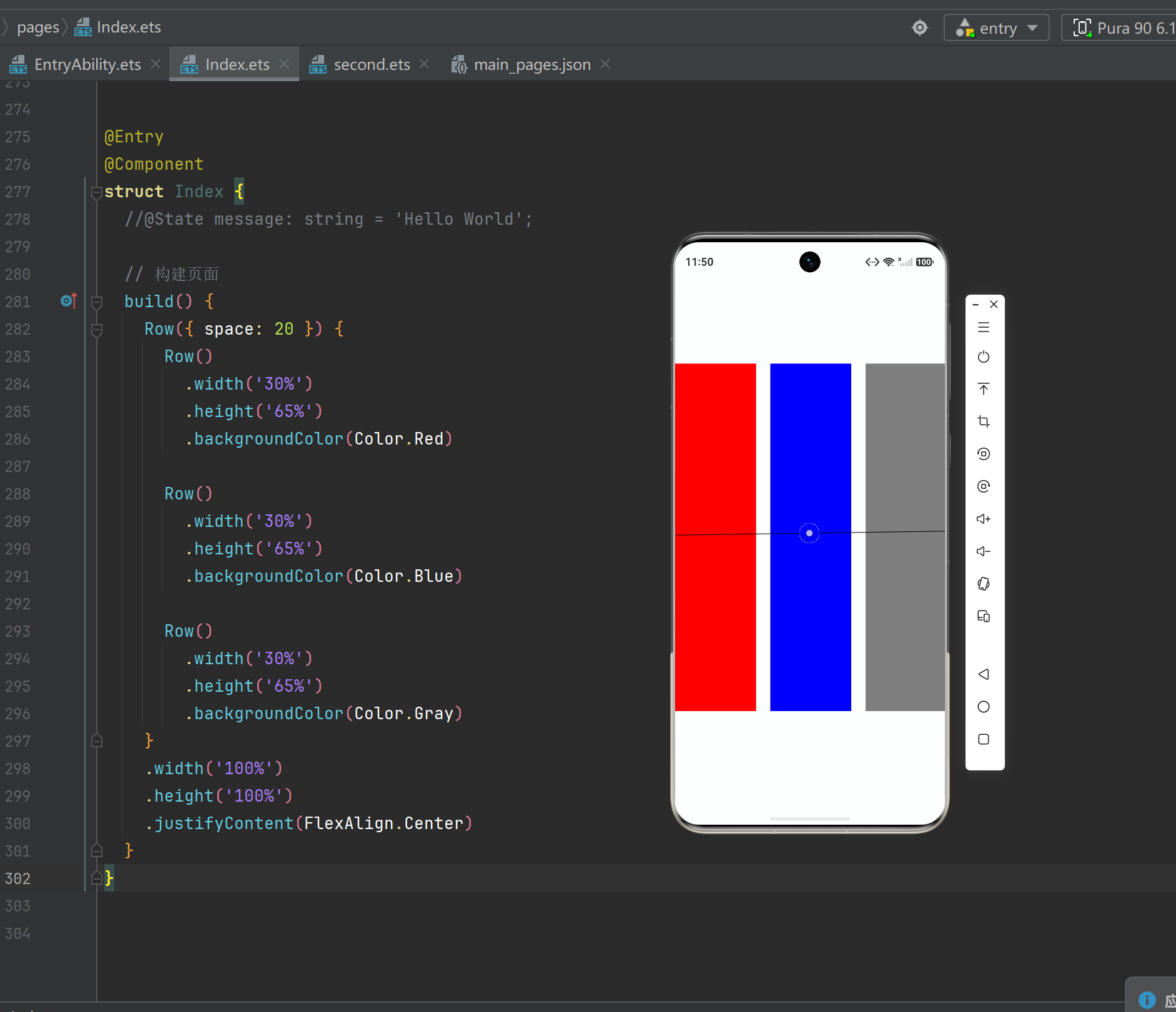This screenshot has height=1012, width=1176.
Task: Close the main_pages.json tab
Action: pyautogui.click(x=605, y=64)
